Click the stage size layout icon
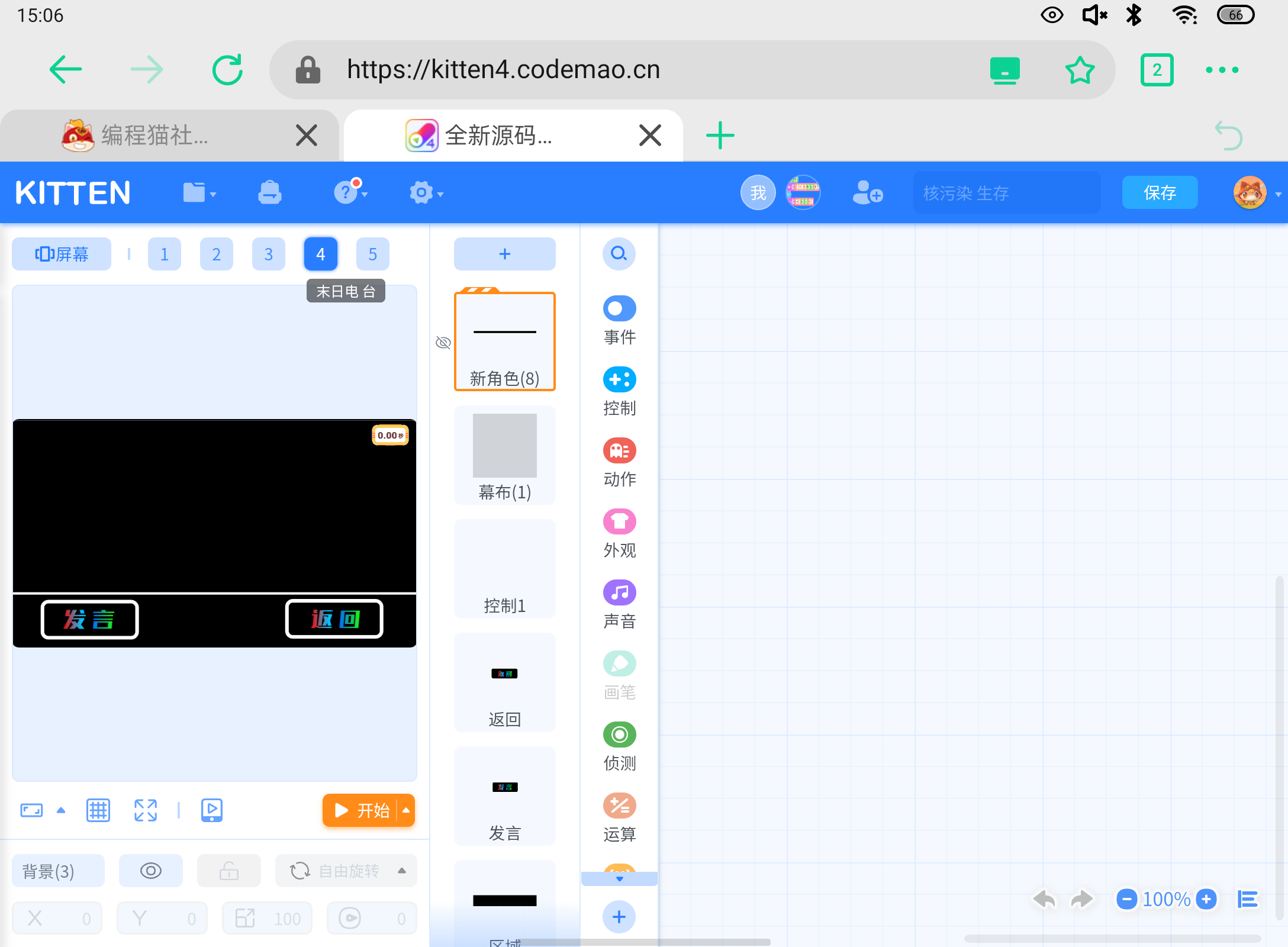Viewport: 1288px width, 947px height. coord(31,810)
